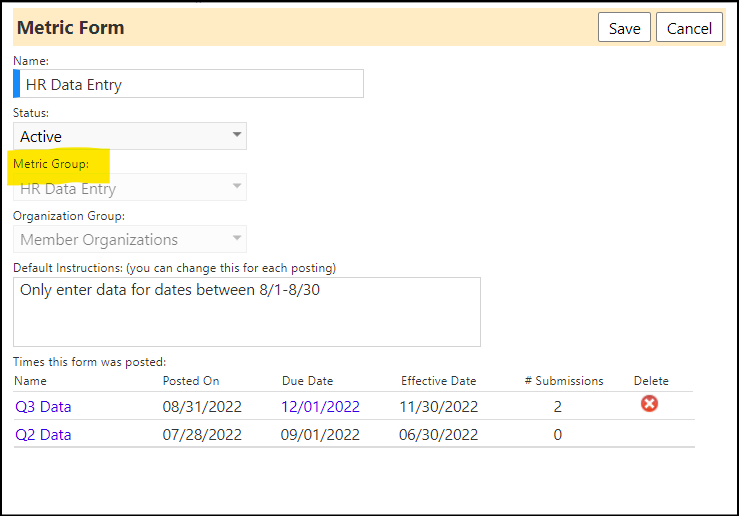The height and width of the screenshot is (516, 739).
Task: Open the Q2 Data posting link
Action: click(43, 434)
